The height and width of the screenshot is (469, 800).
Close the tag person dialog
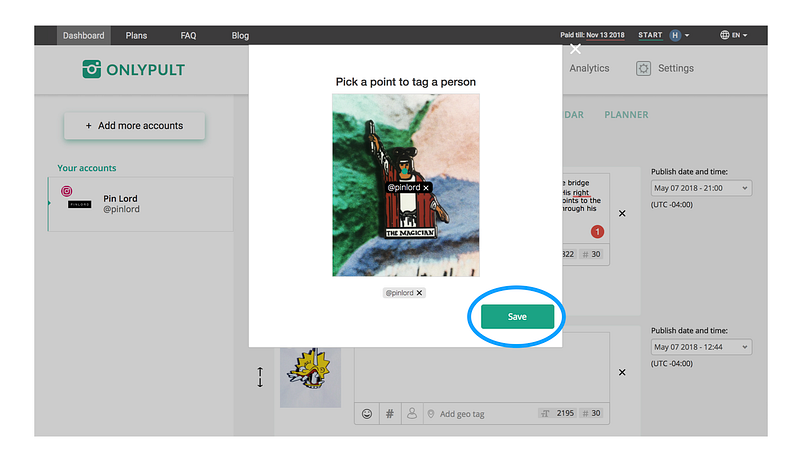coord(576,49)
